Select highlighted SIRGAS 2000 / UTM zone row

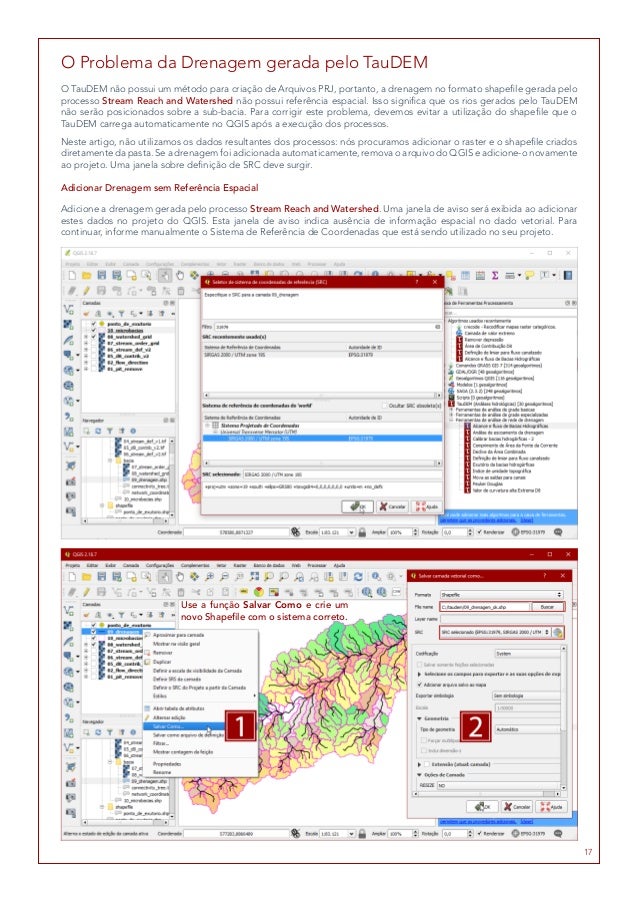(322, 438)
